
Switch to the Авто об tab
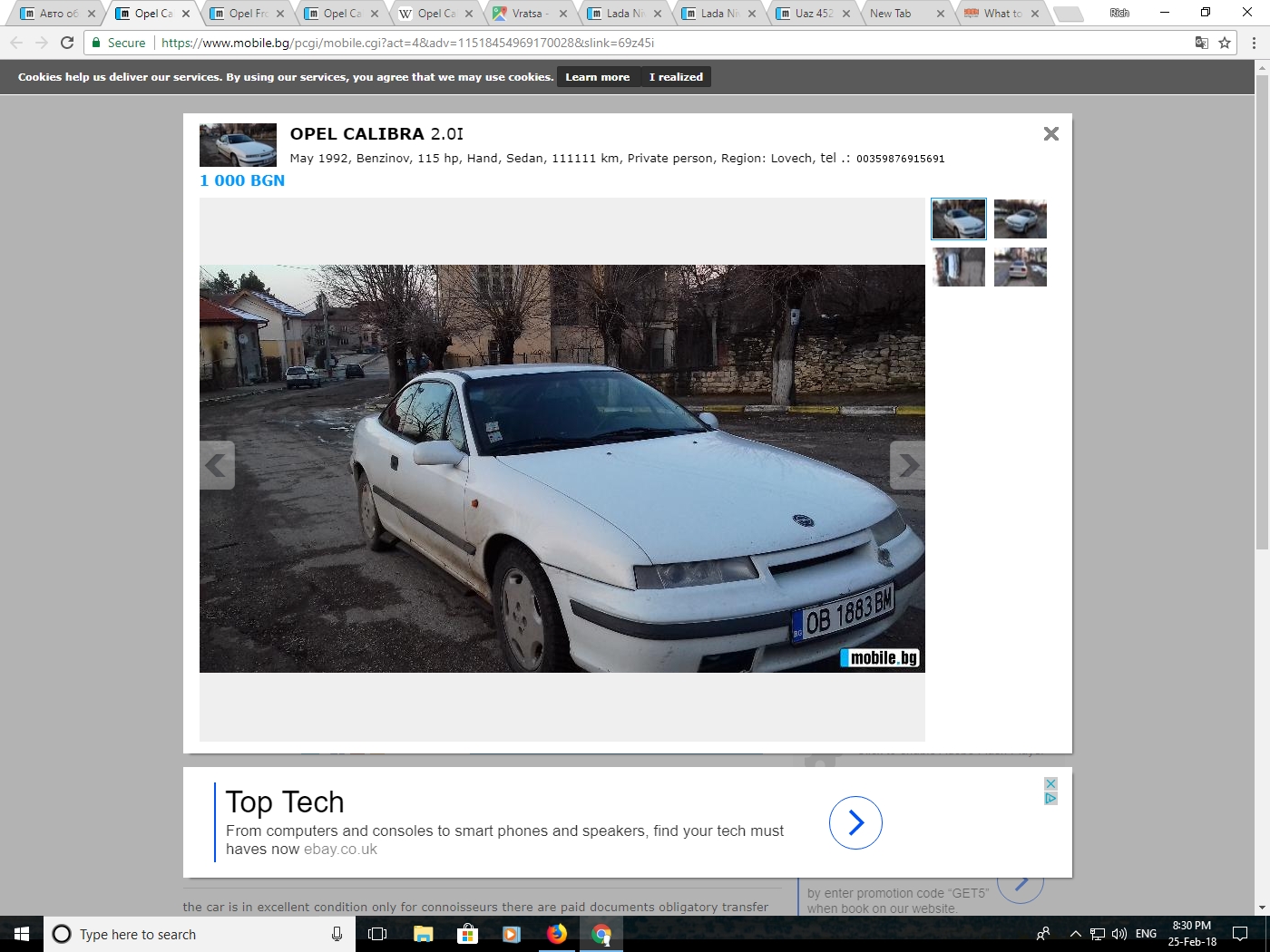58,14
